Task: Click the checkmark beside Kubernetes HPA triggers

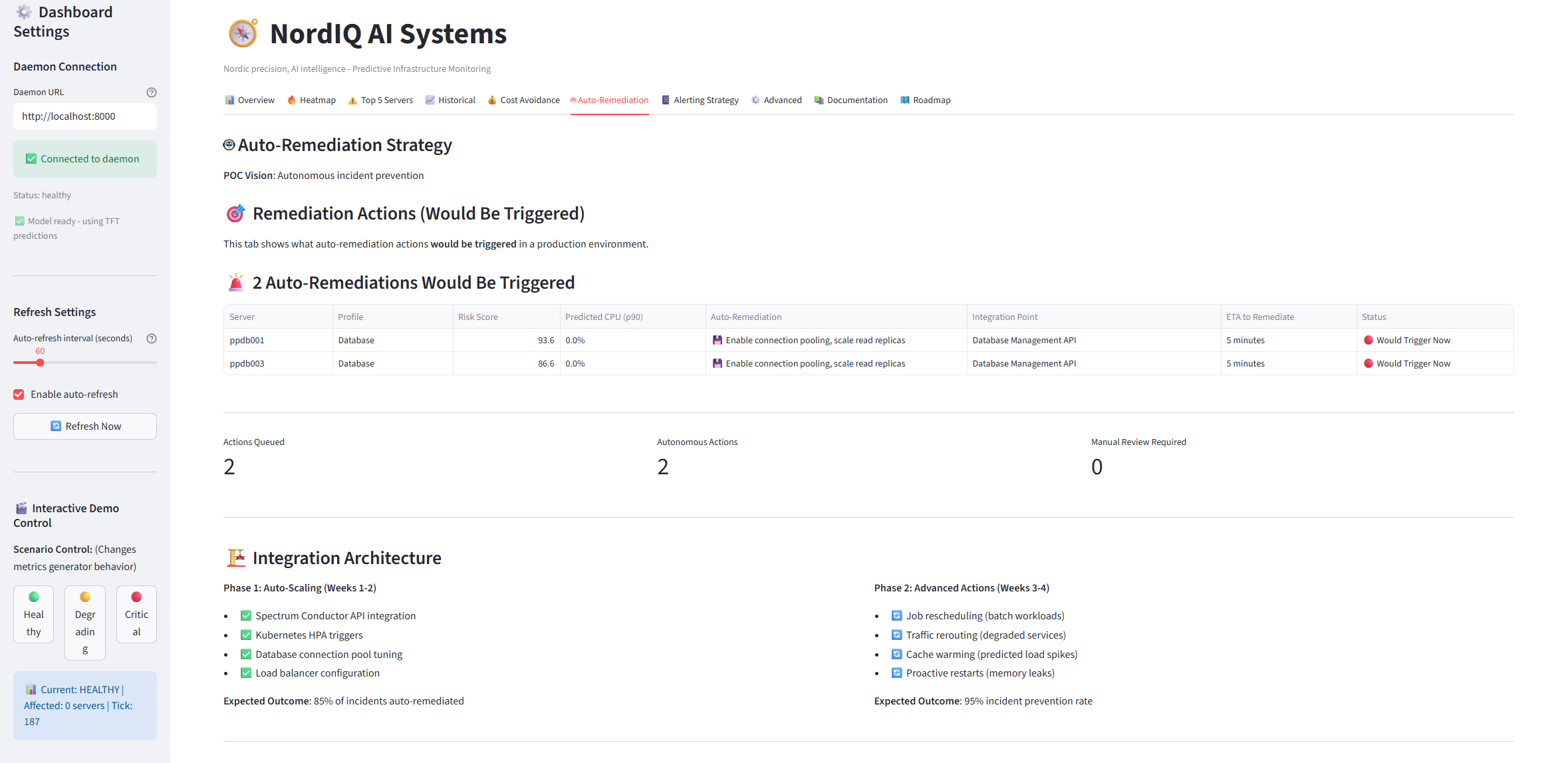Action: click(x=245, y=635)
